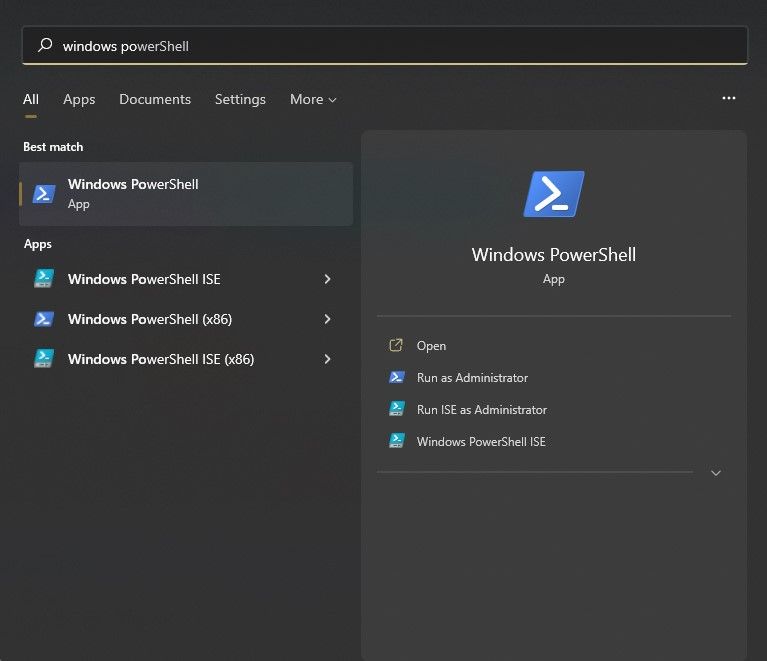
Task: Click the large PowerShell icon in details pane
Action: 554,194
